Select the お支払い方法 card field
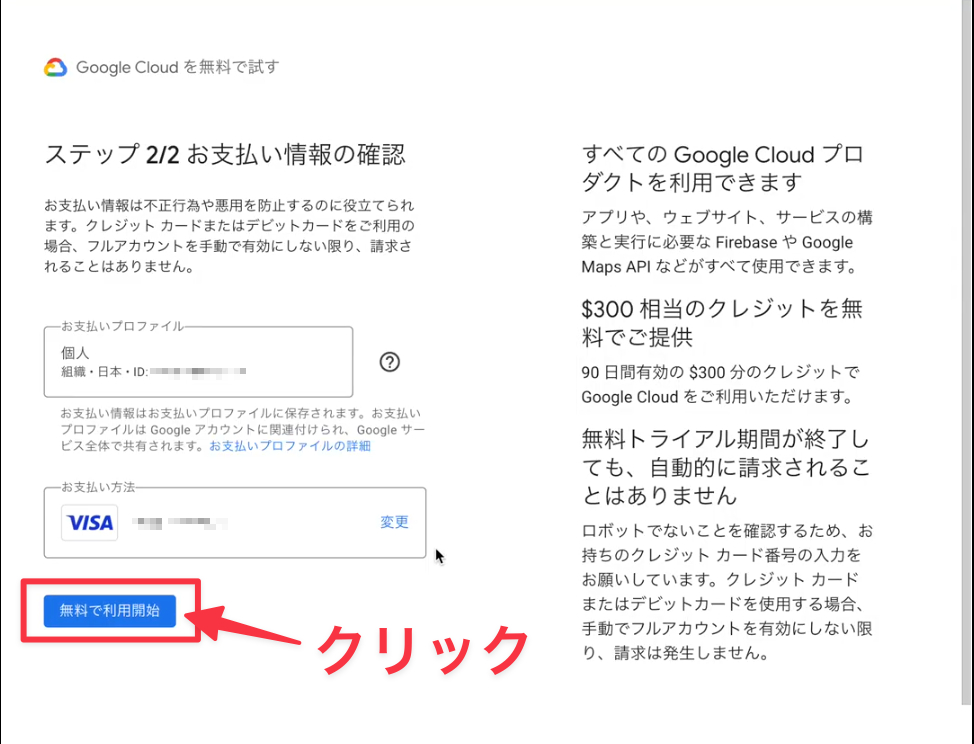Viewport: 974px width, 744px height. click(235, 522)
